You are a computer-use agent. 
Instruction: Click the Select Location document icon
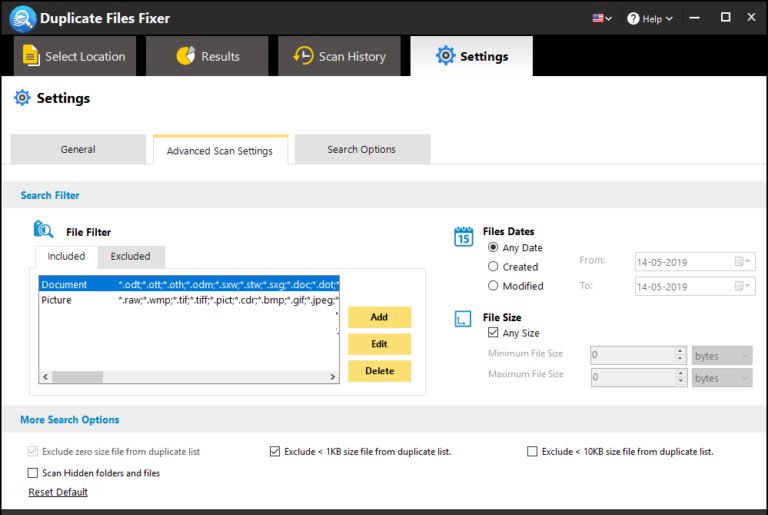coord(31,55)
